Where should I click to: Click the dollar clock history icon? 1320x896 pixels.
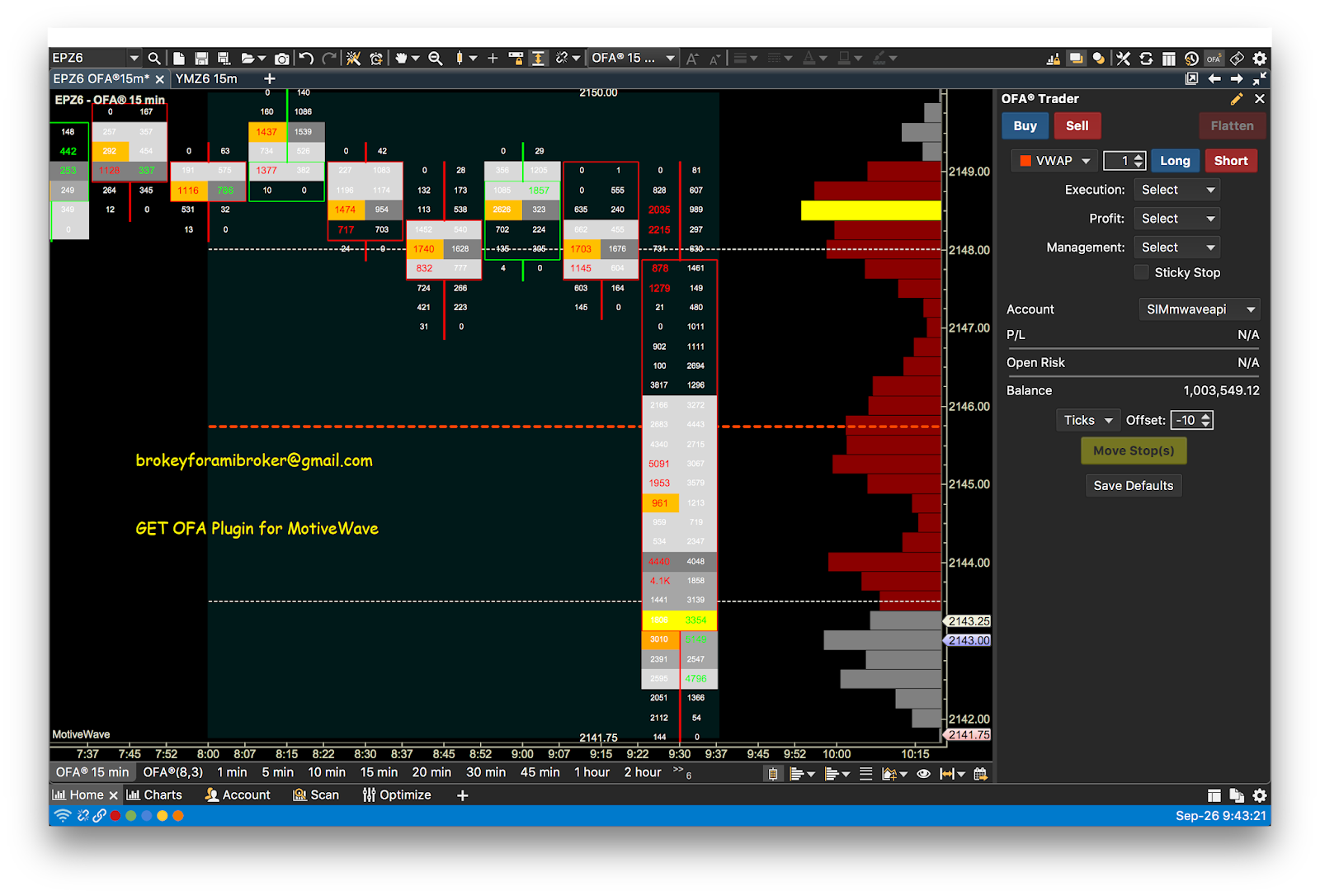point(1191,58)
